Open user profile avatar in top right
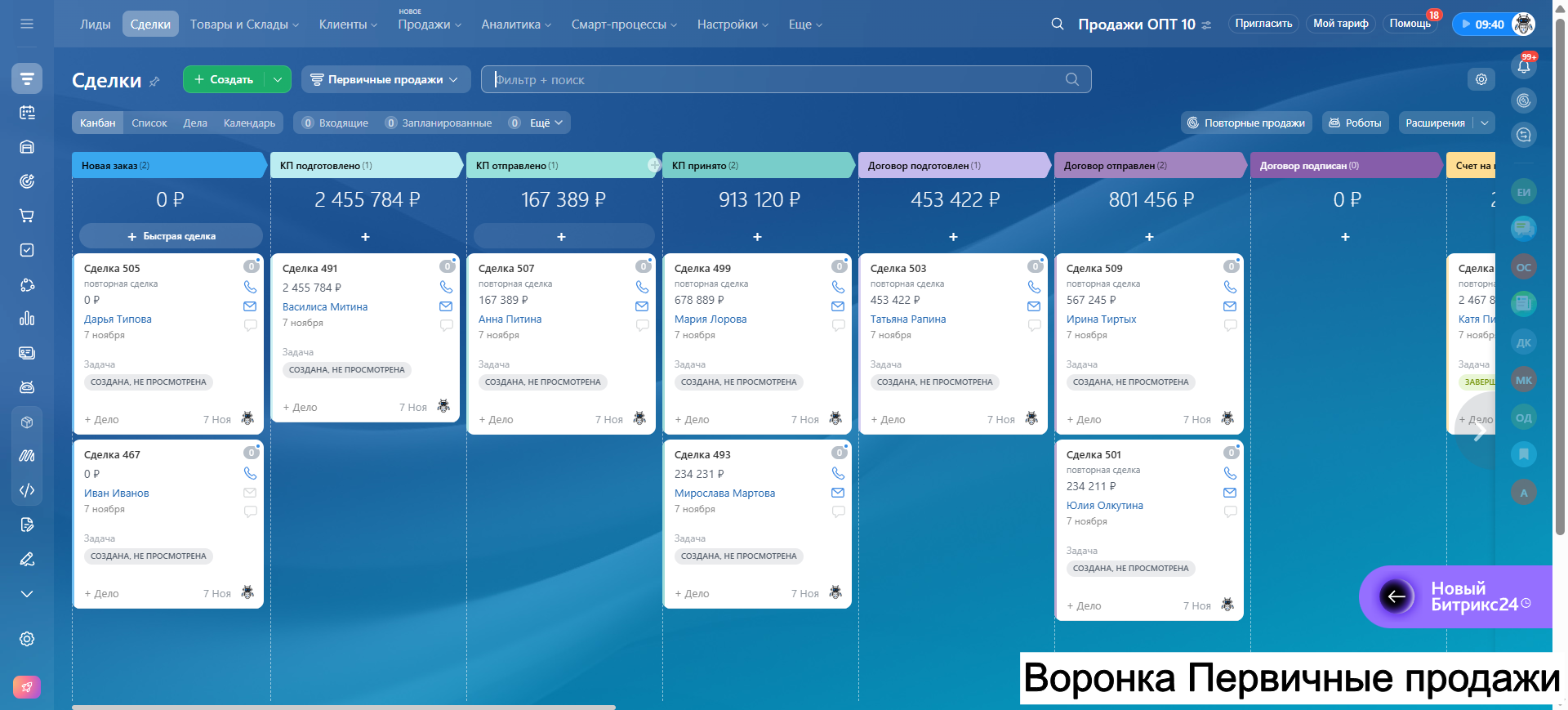Viewport: 1568px width, 710px height. (1524, 24)
